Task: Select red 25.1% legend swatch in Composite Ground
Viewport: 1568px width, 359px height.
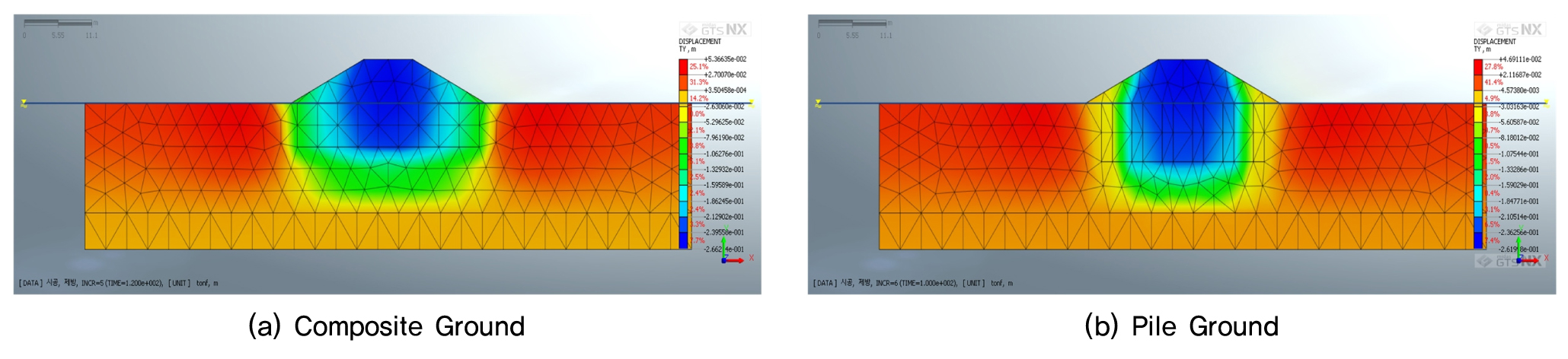Action: coord(683,67)
